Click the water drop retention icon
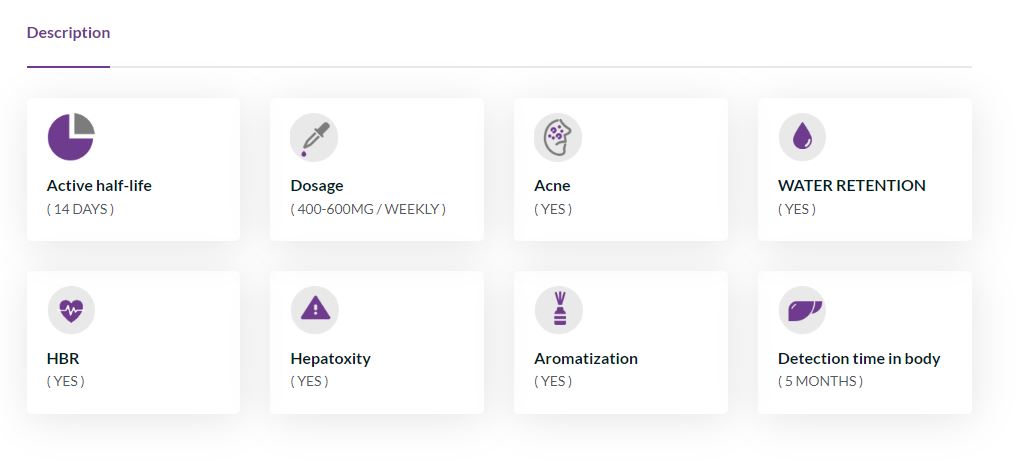 [801, 137]
